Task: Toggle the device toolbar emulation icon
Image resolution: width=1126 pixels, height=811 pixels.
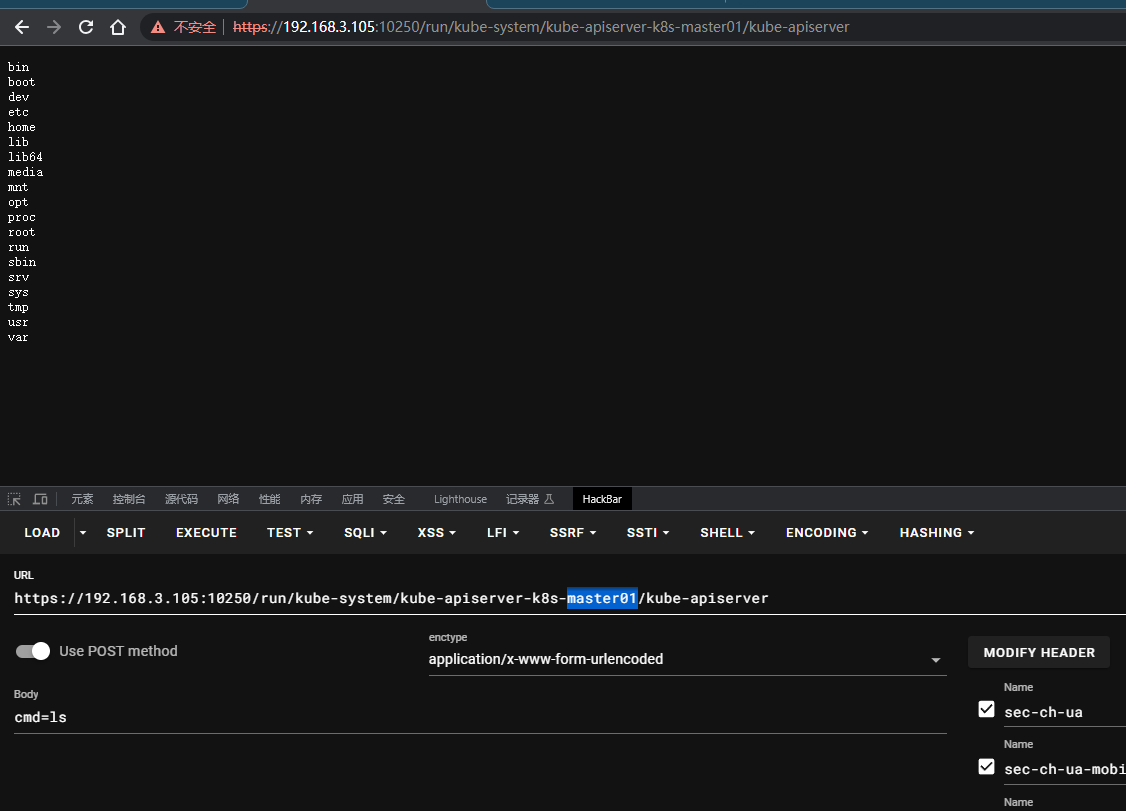Action: [x=40, y=499]
